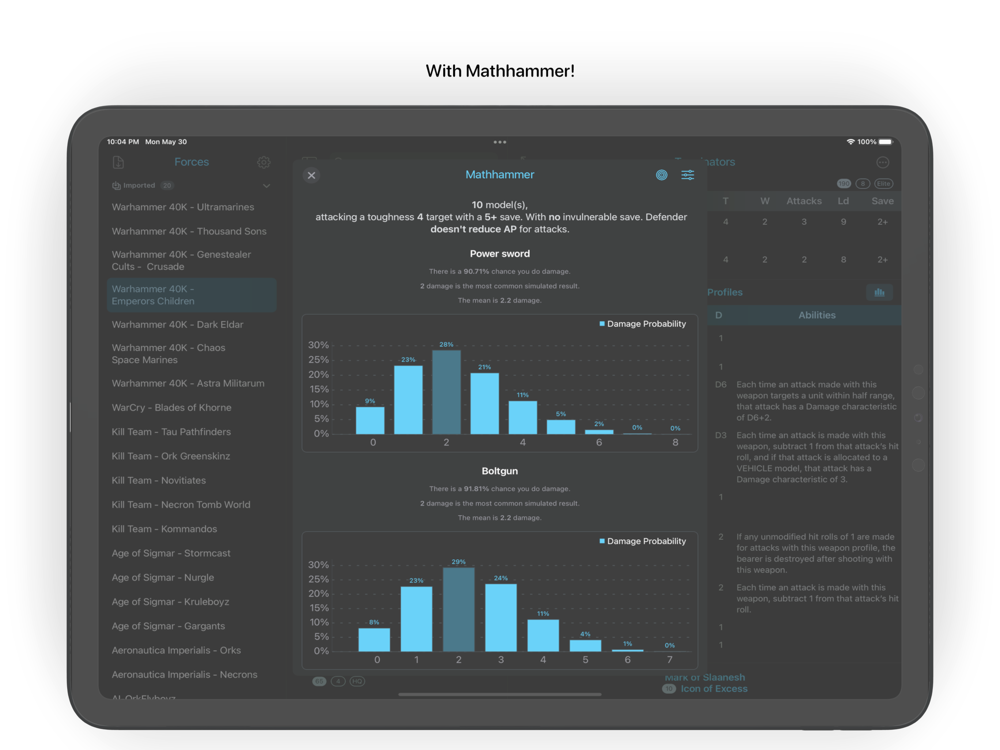Open the more options ellipsis icon
Screen dimensions: 1000x750
883,163
